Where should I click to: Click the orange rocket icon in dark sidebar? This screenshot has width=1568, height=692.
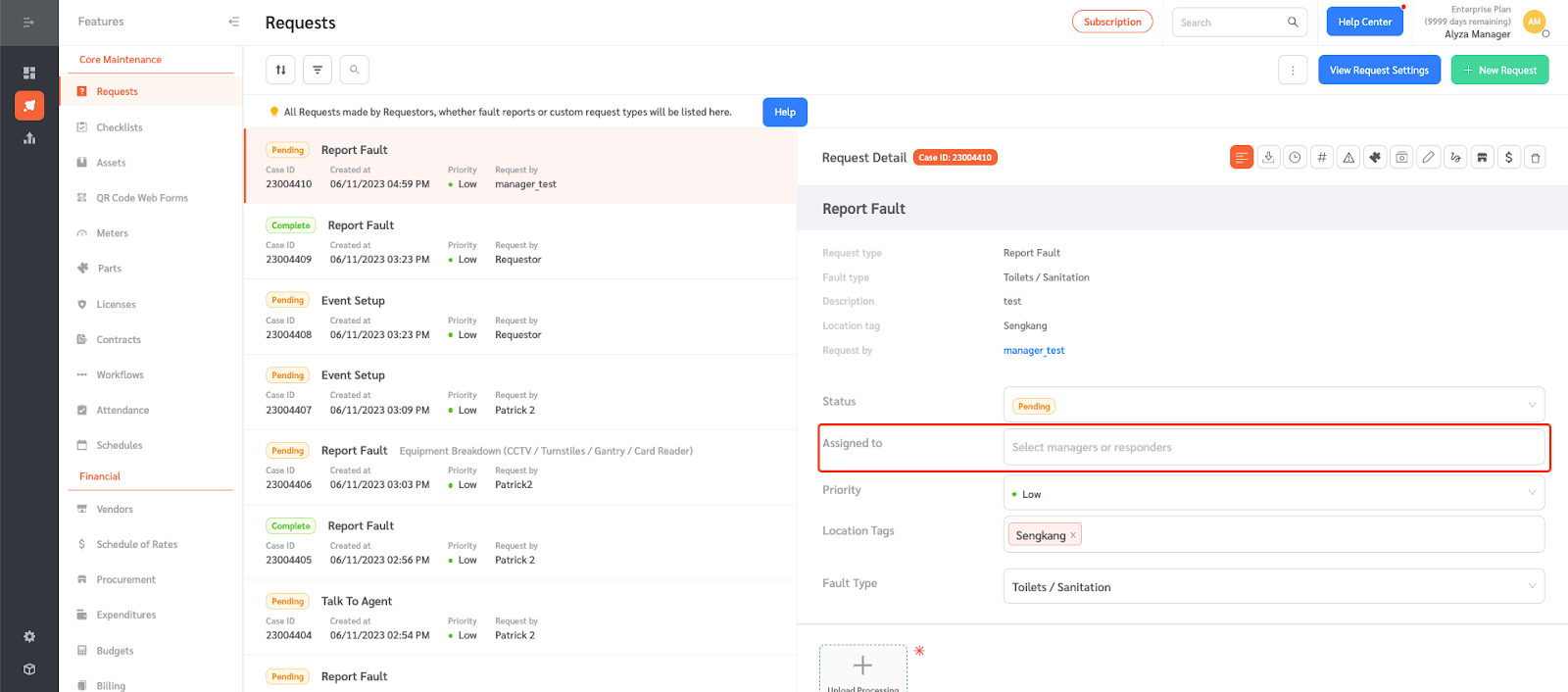29,106
